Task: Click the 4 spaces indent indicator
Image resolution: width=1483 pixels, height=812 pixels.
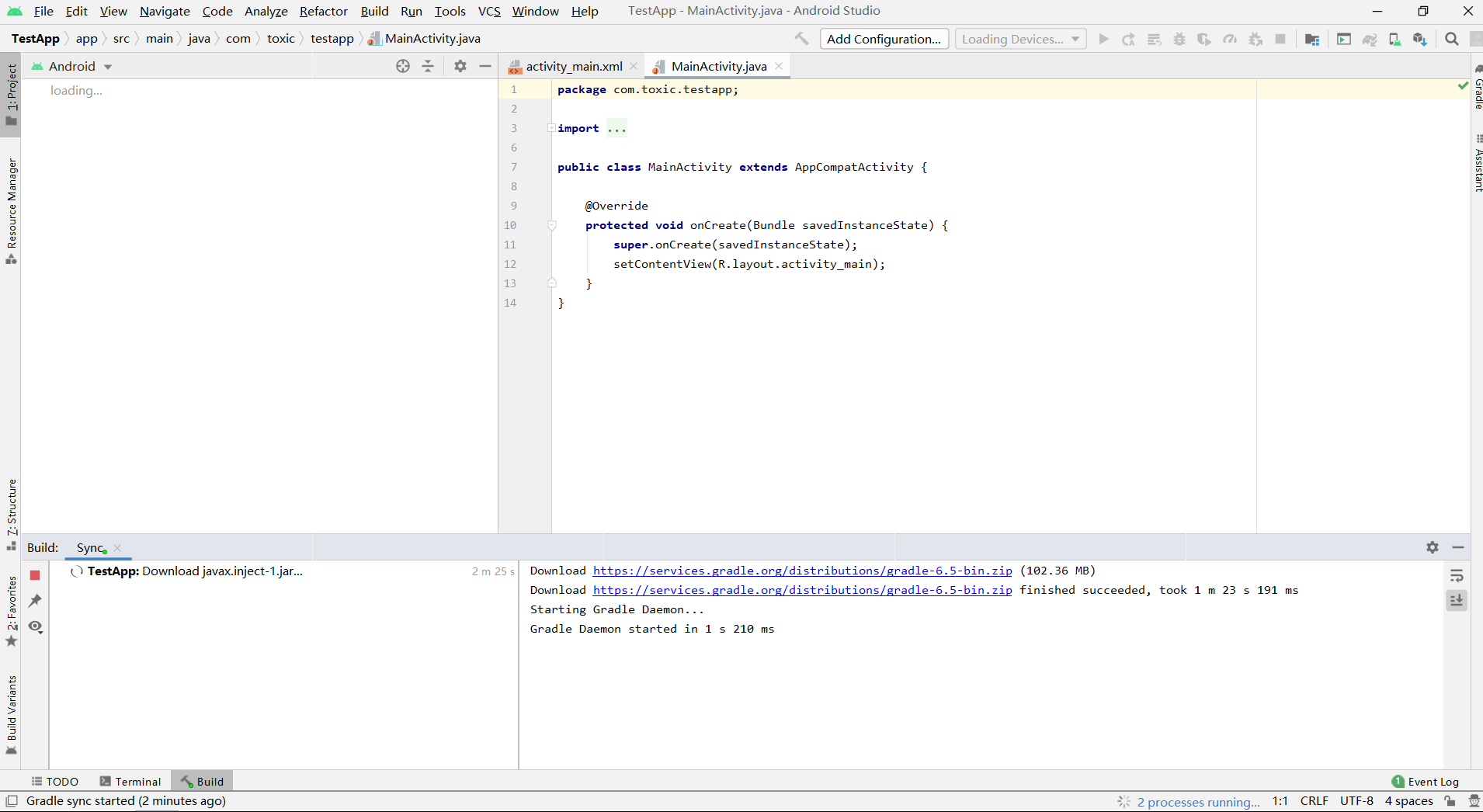Action: 1408,801
